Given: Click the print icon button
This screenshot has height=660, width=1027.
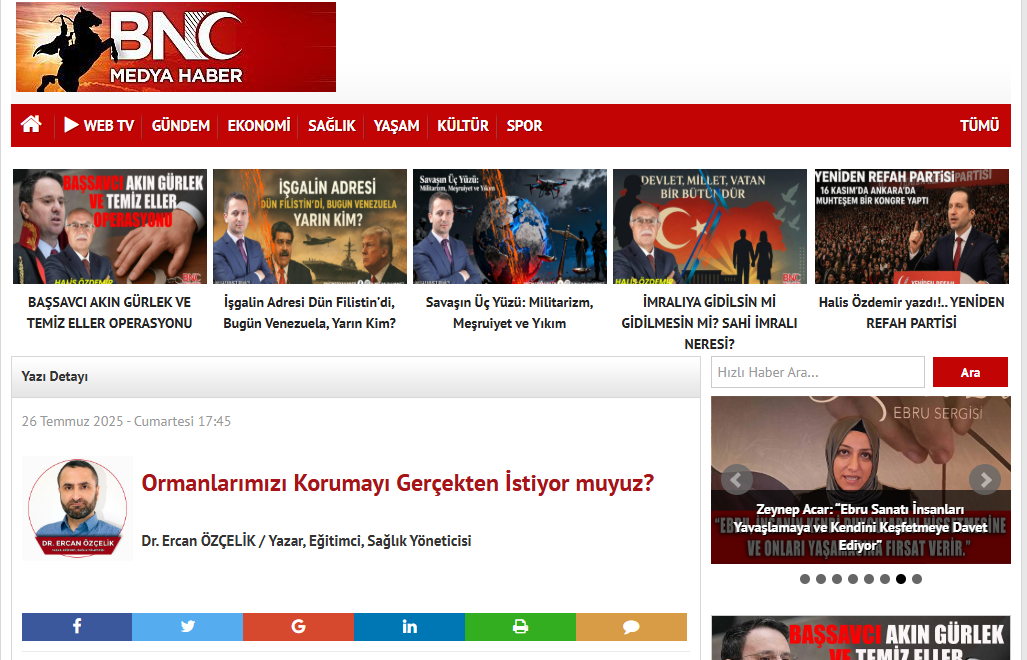Looking at the screenshot, I should tap(520, 627).
